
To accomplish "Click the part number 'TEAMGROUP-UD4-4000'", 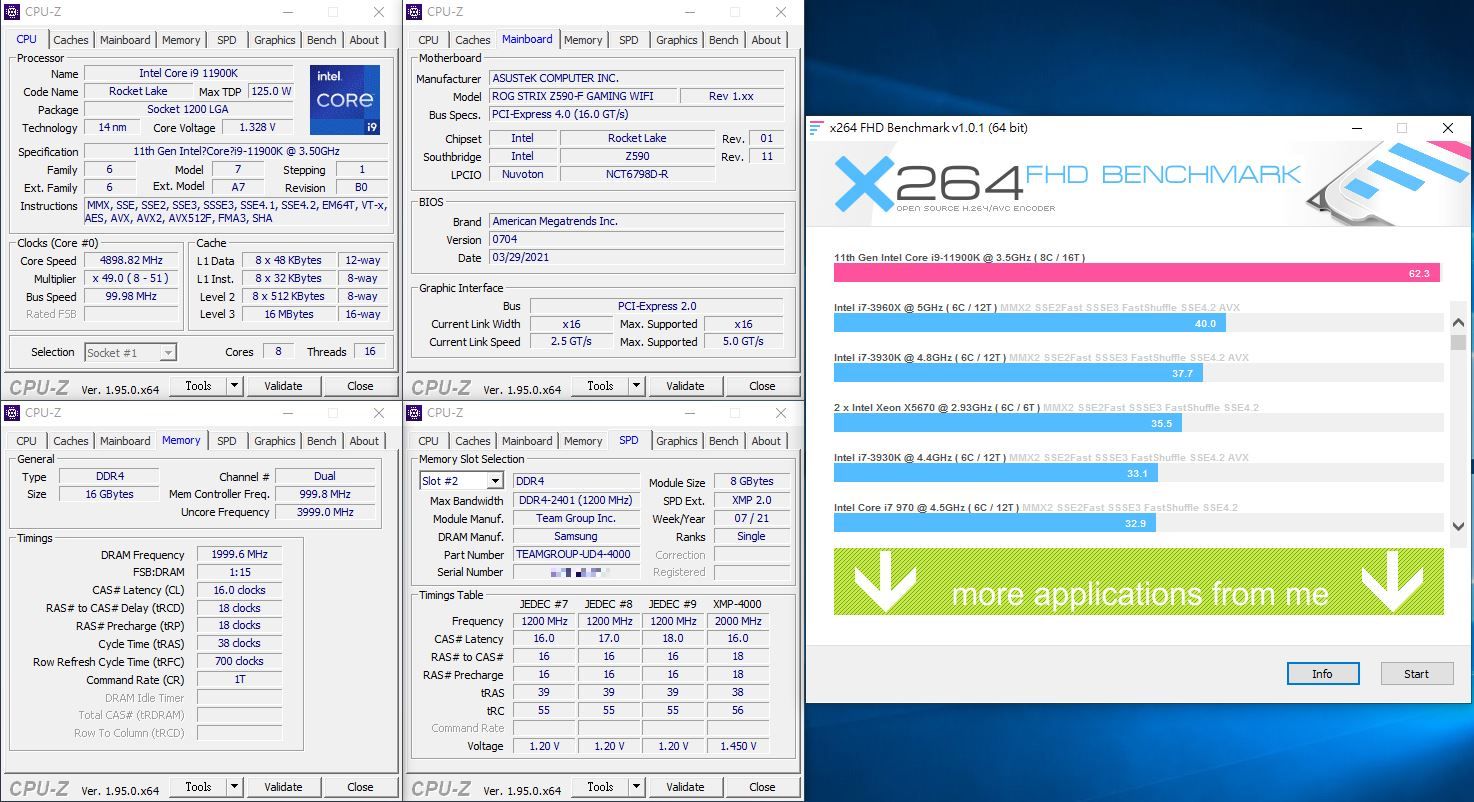I will (576, 555).
